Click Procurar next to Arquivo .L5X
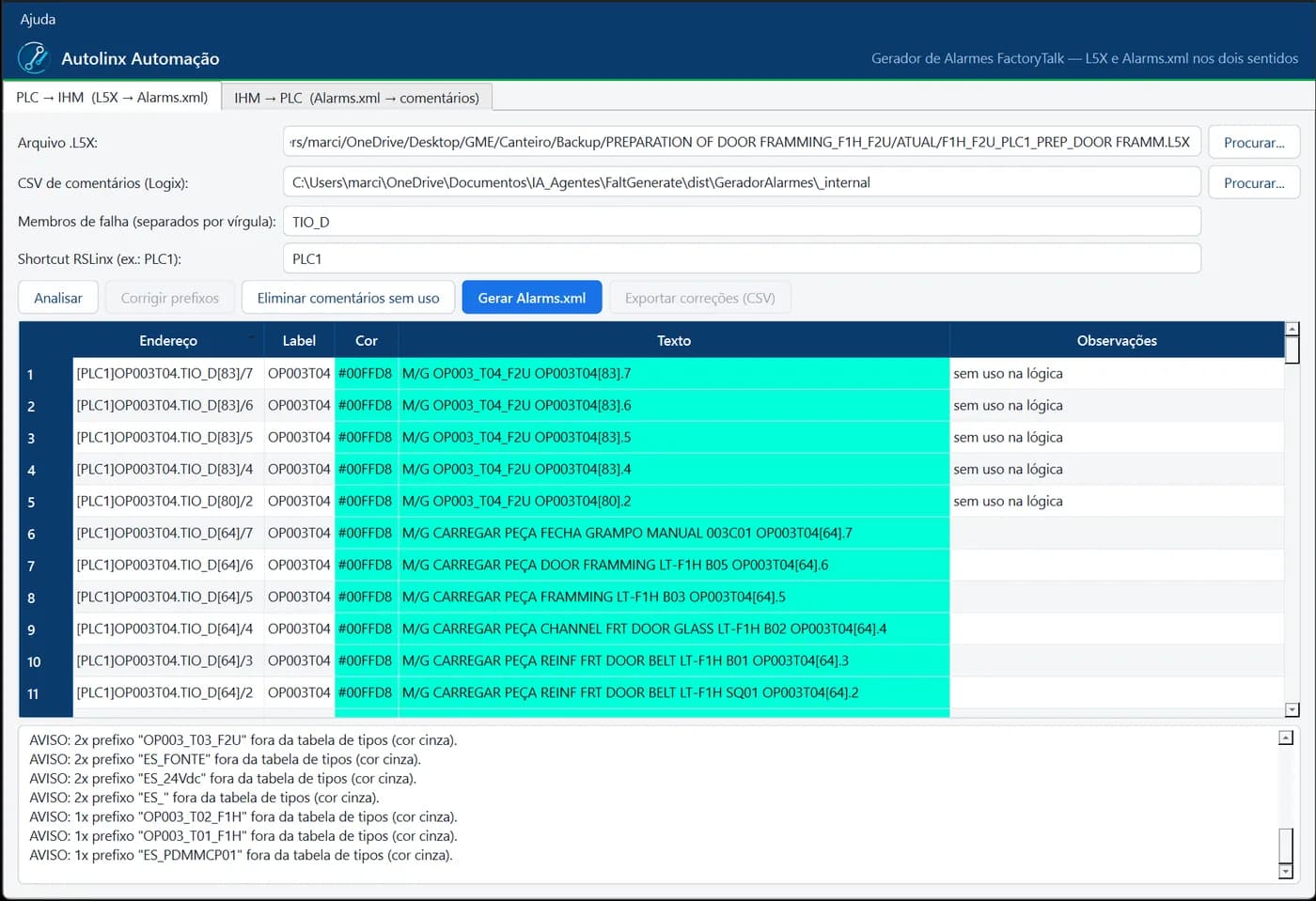The height and width of the screenshot is (901, 1316). 1254,143
